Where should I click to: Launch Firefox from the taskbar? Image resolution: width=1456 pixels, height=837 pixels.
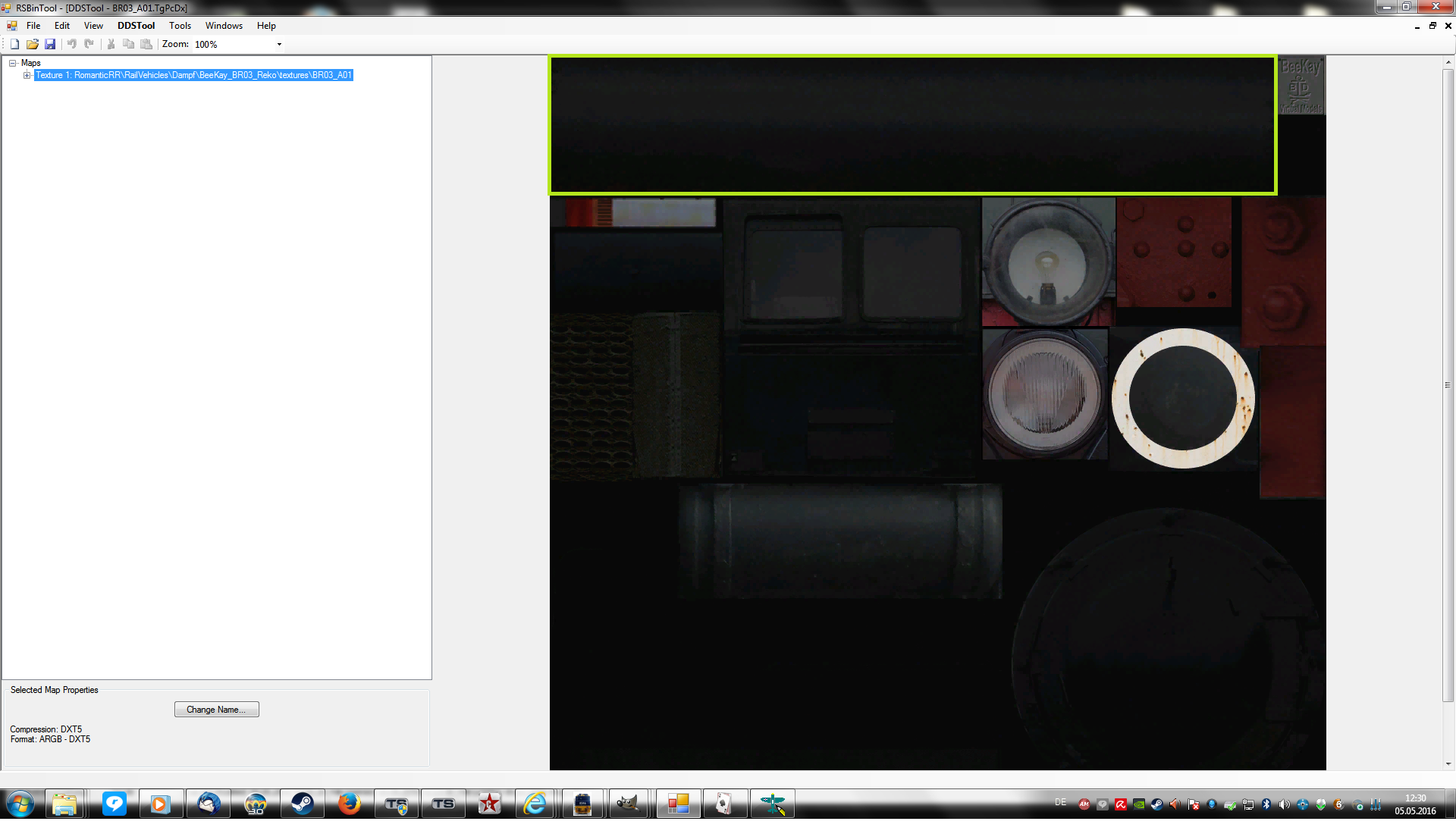350,804
